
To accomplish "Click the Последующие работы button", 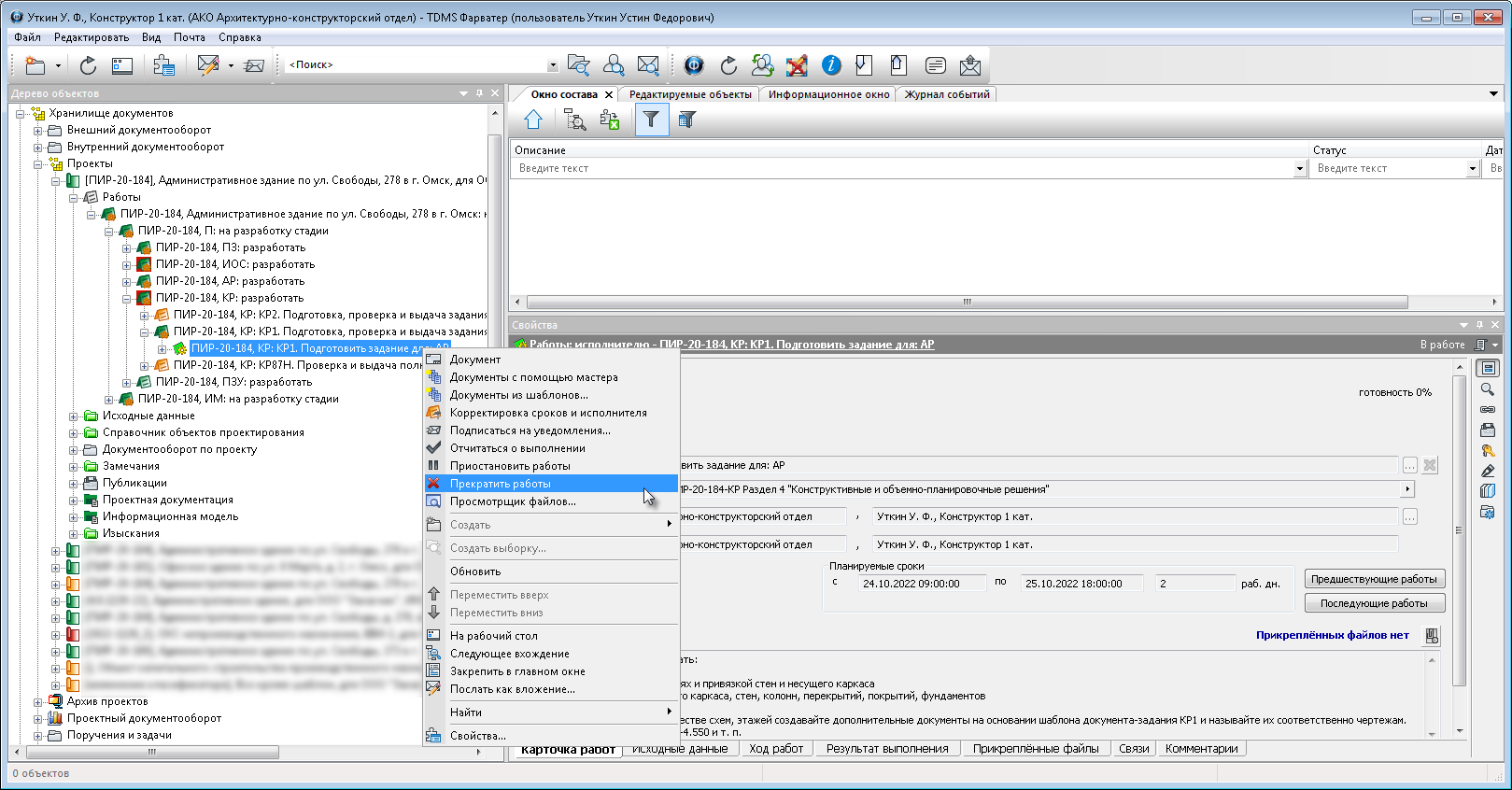I will pyautogui.click(x=1374, y=603).
